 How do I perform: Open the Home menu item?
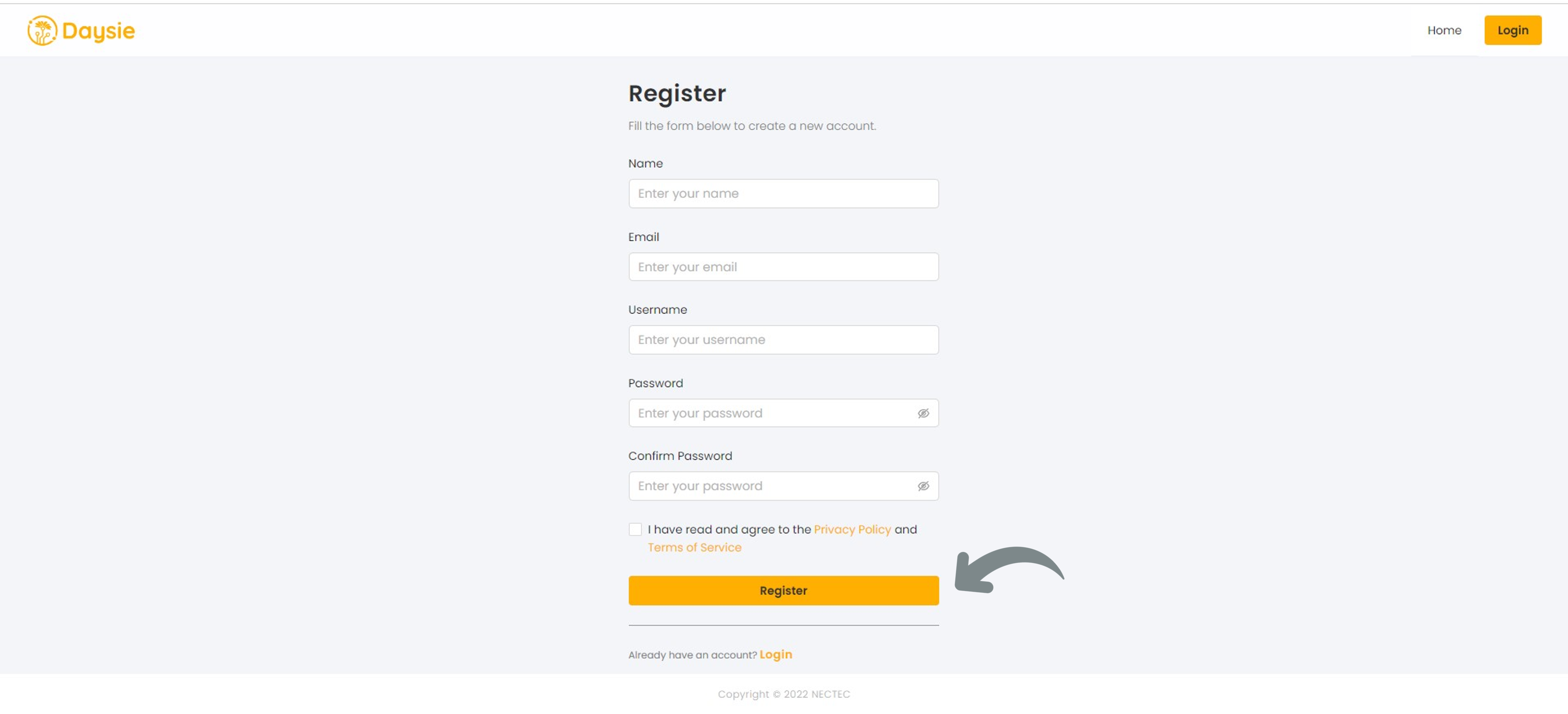point(1444,30)
